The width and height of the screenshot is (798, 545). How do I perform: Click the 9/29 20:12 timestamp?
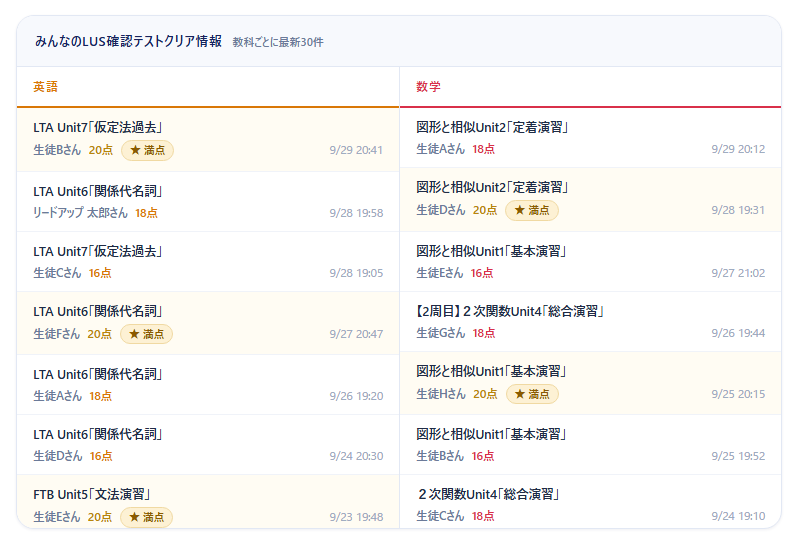point(738,149)
